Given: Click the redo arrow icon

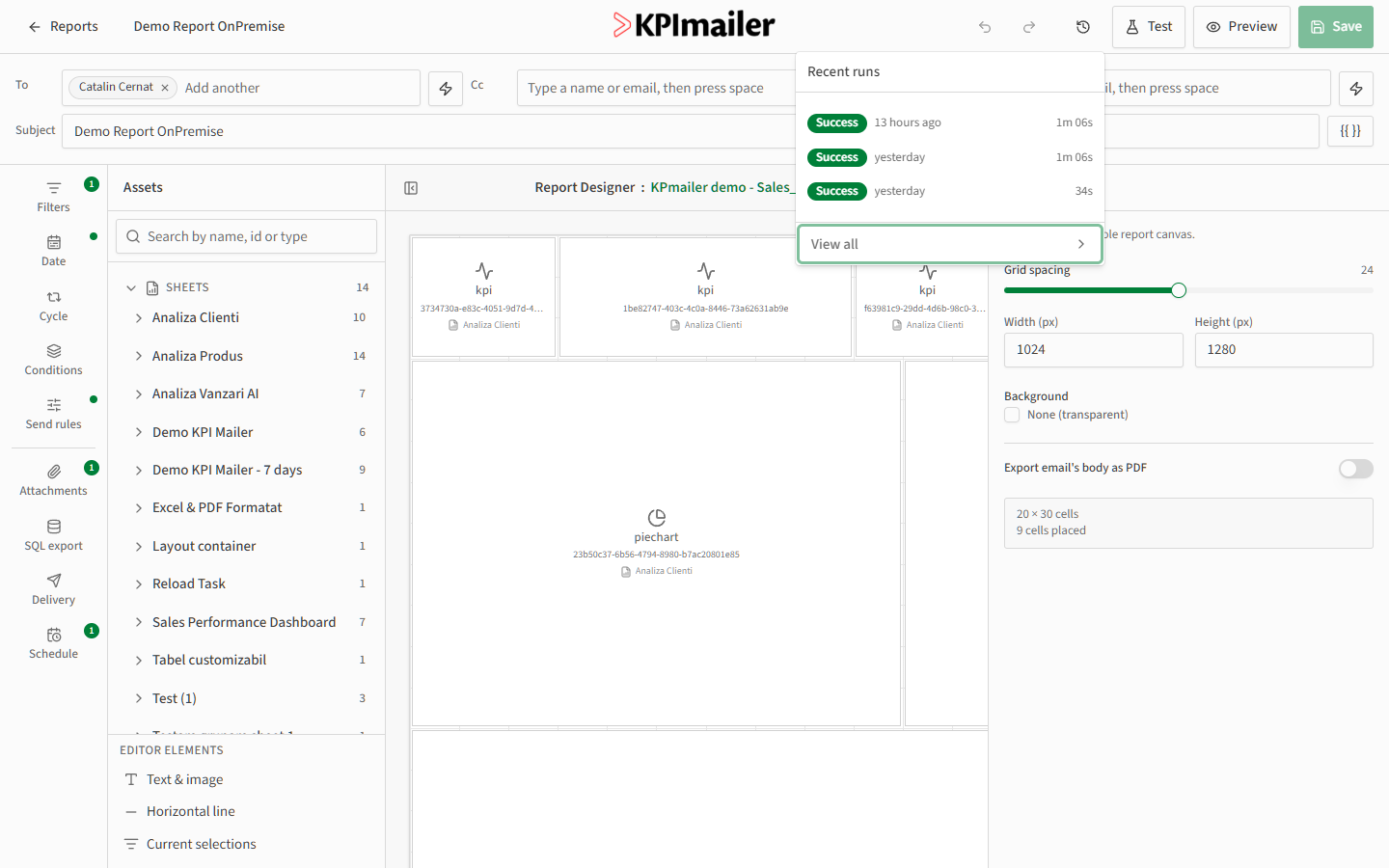Looking at the screenshot, I should (1029, 27).
